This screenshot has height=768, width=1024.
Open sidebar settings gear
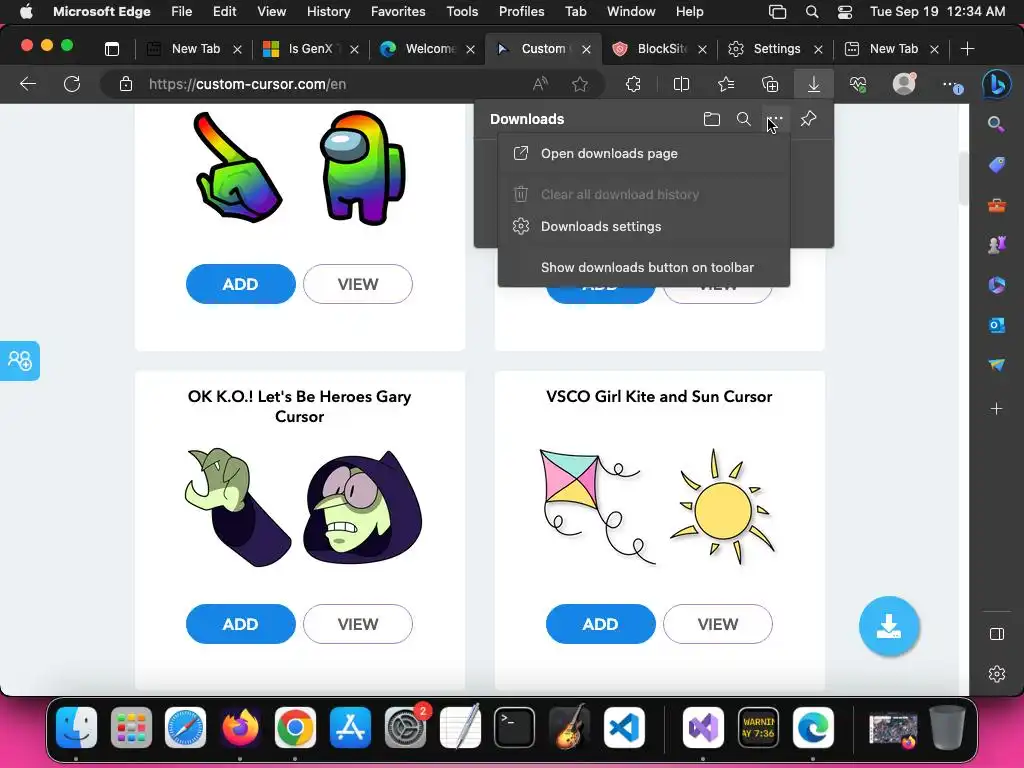point(997,674)
